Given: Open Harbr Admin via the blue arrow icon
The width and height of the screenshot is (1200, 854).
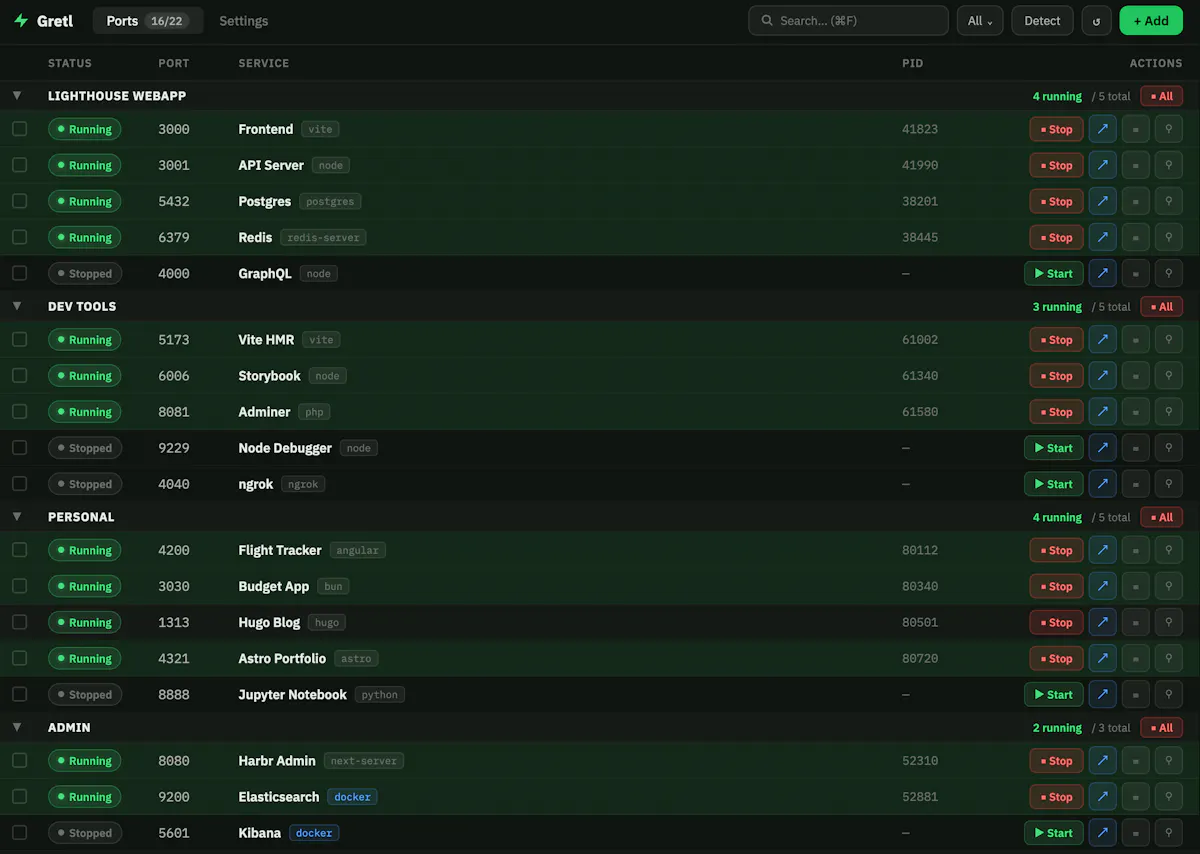Looking at the screenshot, I should (1102, 761).
